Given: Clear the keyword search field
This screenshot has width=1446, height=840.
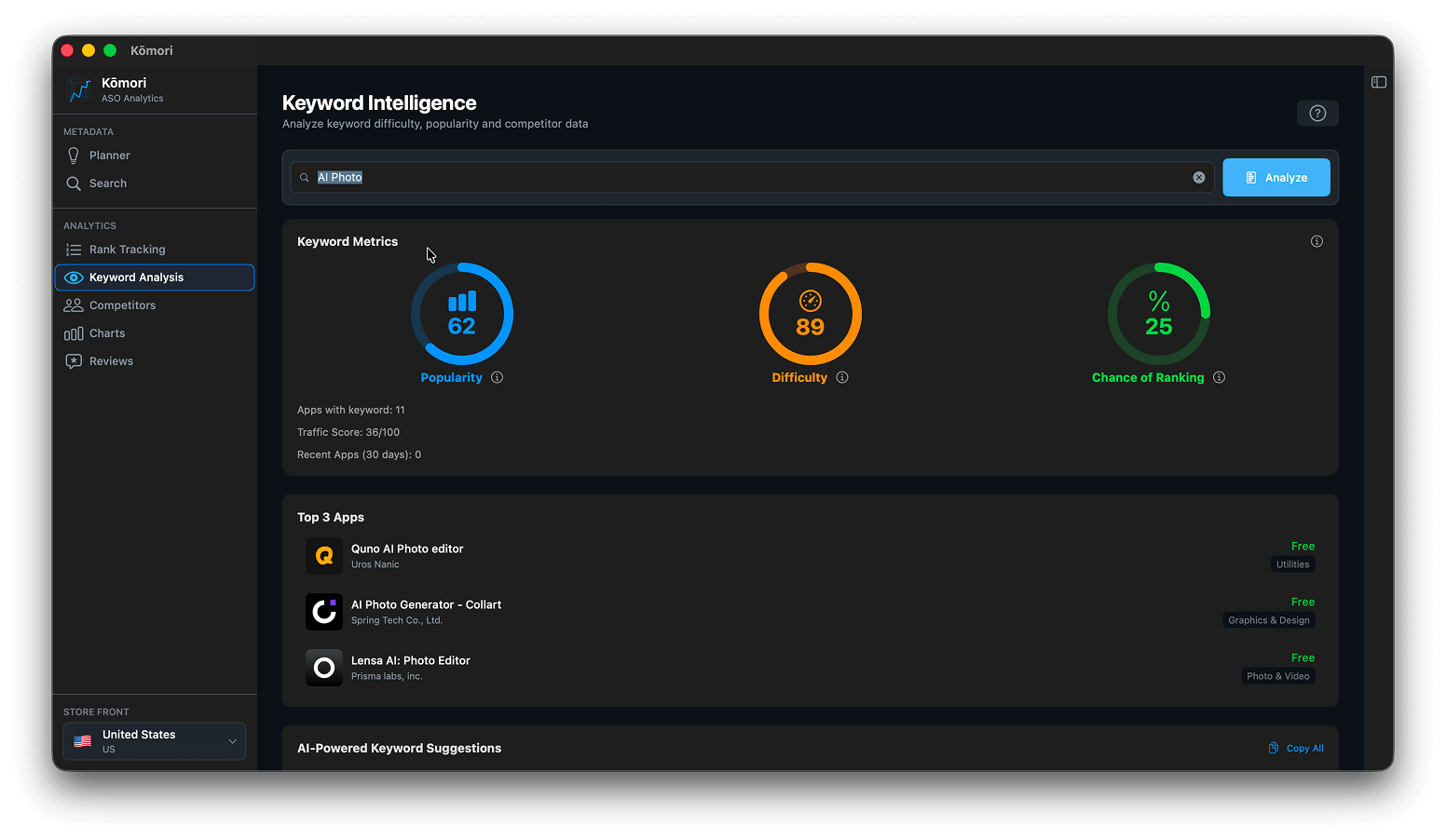Looking at the screenshot, I should click(1199, 178).
